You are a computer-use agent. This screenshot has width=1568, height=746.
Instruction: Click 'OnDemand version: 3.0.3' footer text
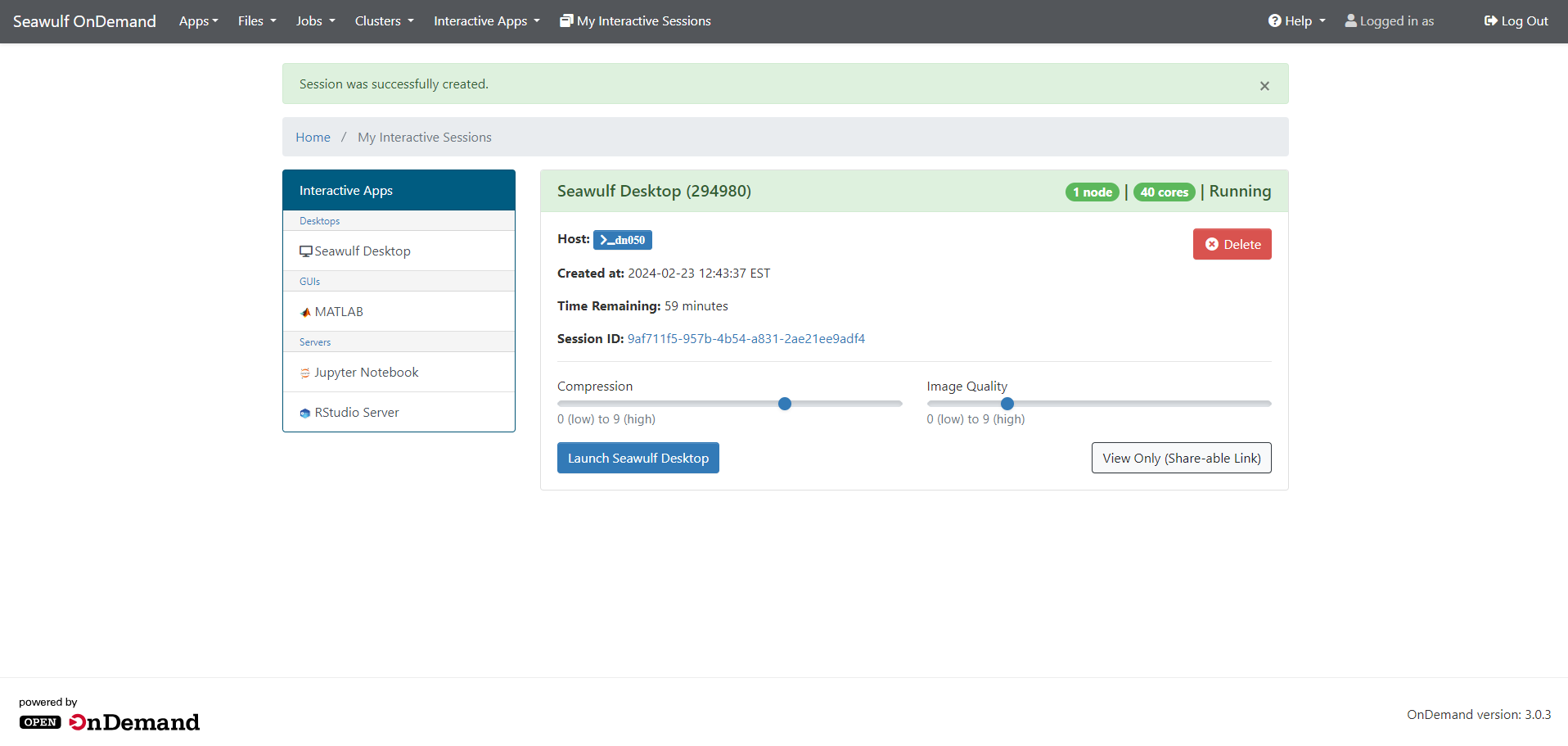[x=1479, y=715]
